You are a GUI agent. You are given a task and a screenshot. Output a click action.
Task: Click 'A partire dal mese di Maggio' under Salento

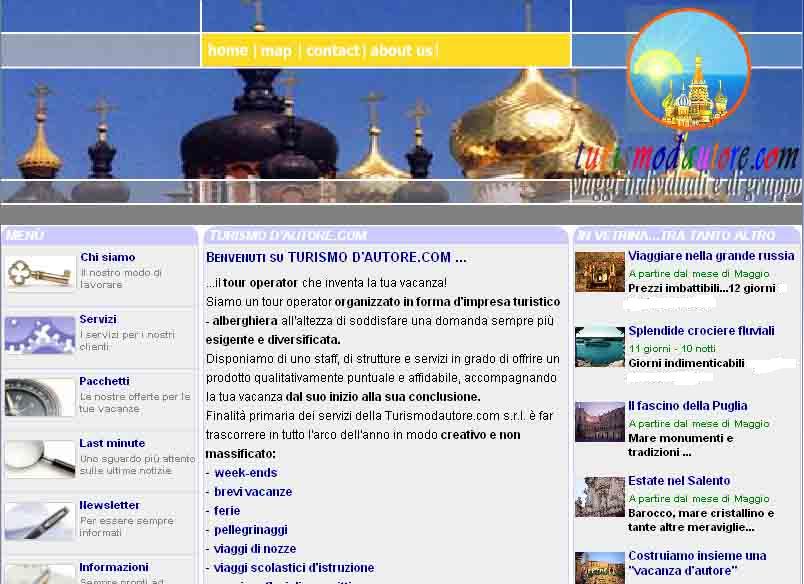[x=699, y=498]
